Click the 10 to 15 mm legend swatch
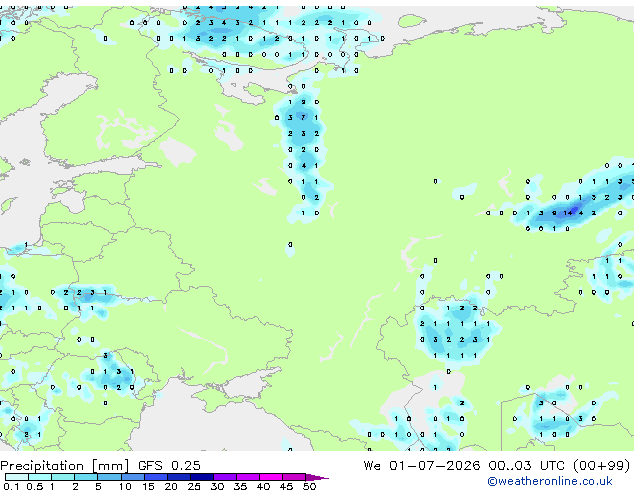The height and width of the screenshot is (490, 634). (133, 477)
